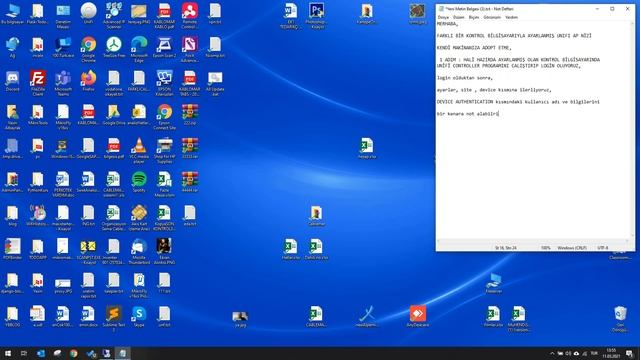640x360 pixels.
Task: Select the Google Drive desktop icon
Action: coord(114,115)
